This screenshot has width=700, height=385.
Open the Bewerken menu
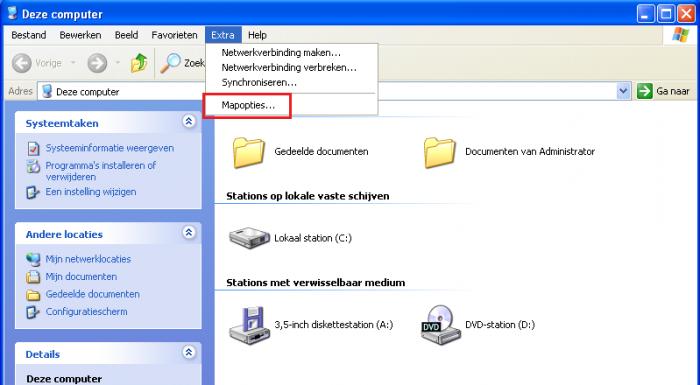coord(80,35)
